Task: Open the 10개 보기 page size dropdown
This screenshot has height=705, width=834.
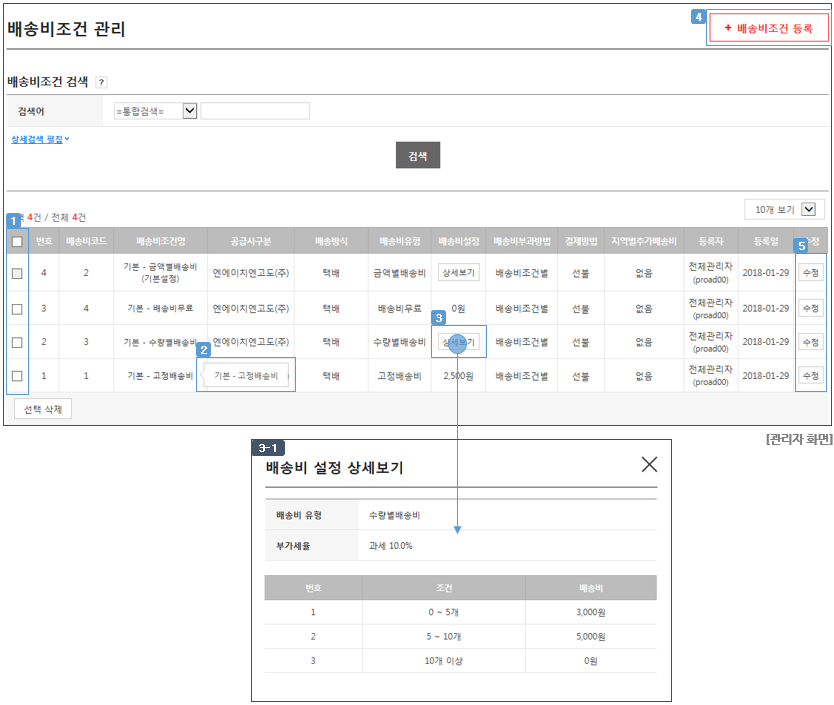Action: point(785,210)
